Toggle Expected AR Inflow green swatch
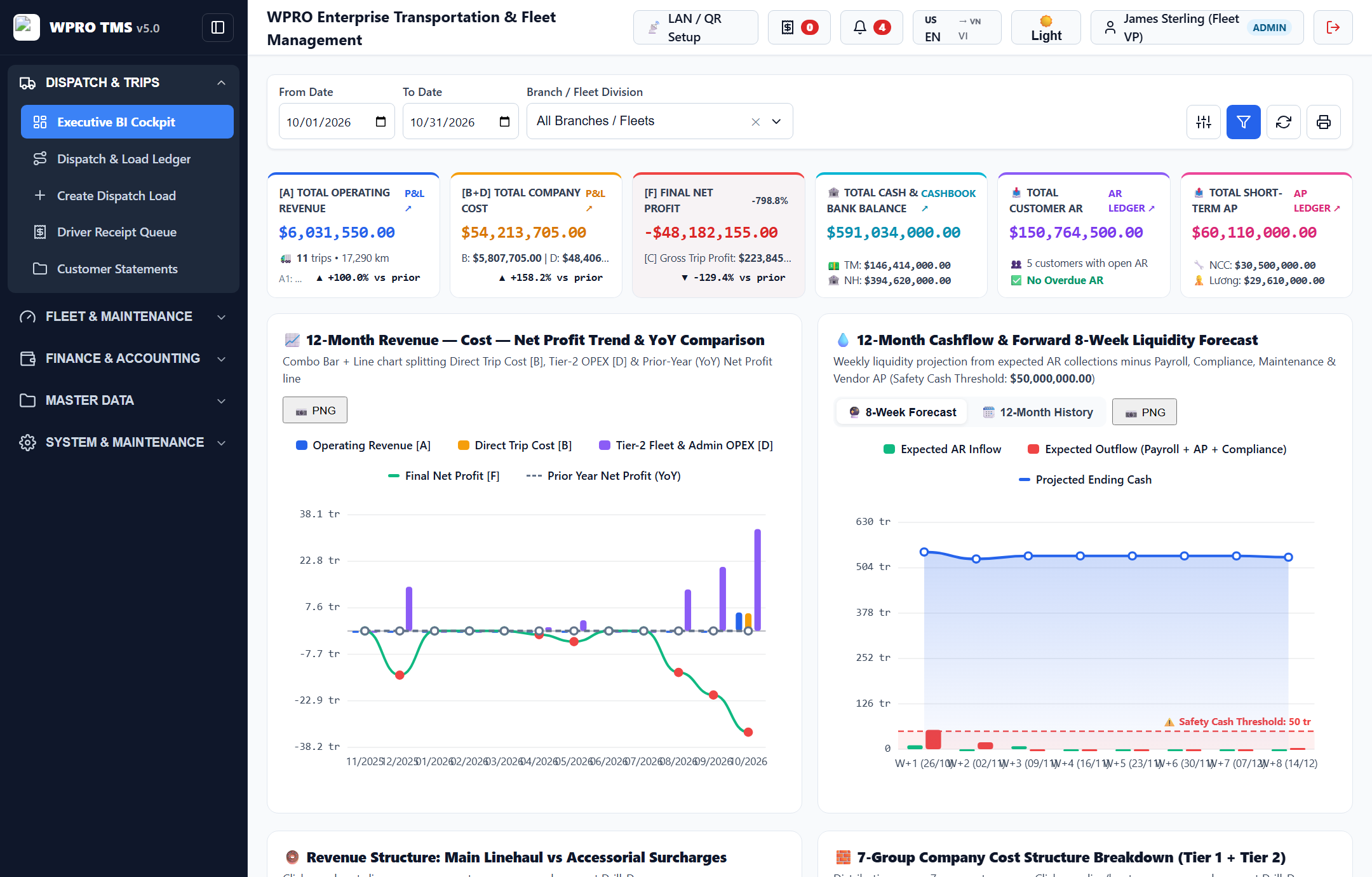Viewport: 1372px width, 877px height. pyautogui.click(x=889, y=449)
